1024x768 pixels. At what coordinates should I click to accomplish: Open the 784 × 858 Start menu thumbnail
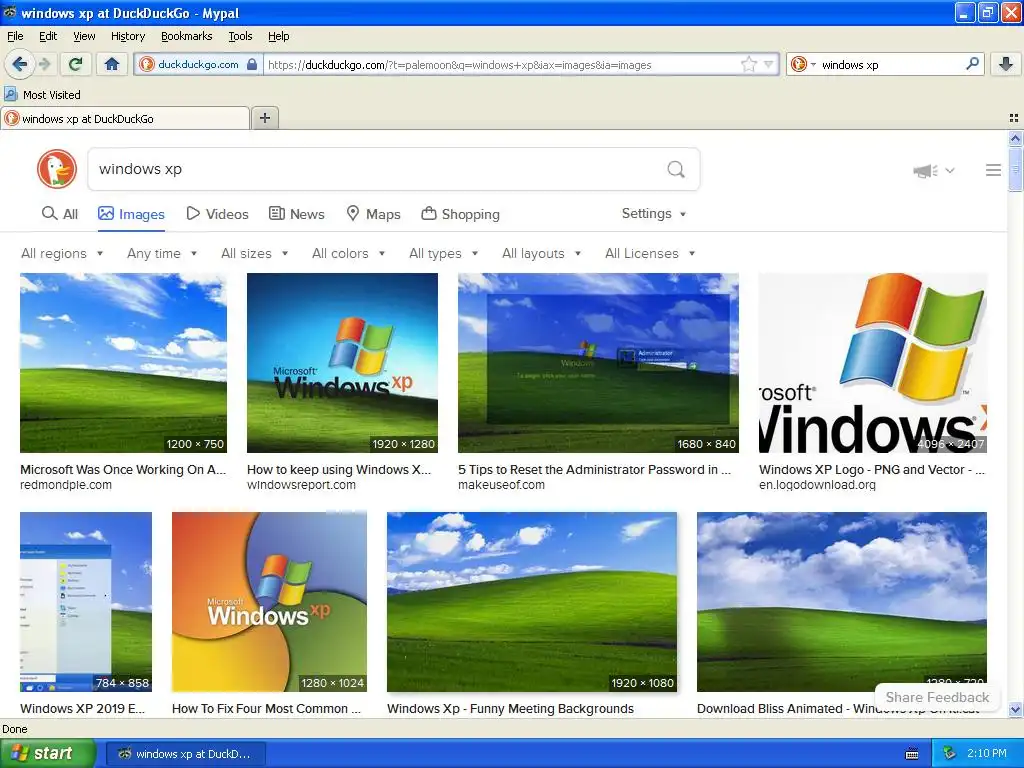point(86,601)
